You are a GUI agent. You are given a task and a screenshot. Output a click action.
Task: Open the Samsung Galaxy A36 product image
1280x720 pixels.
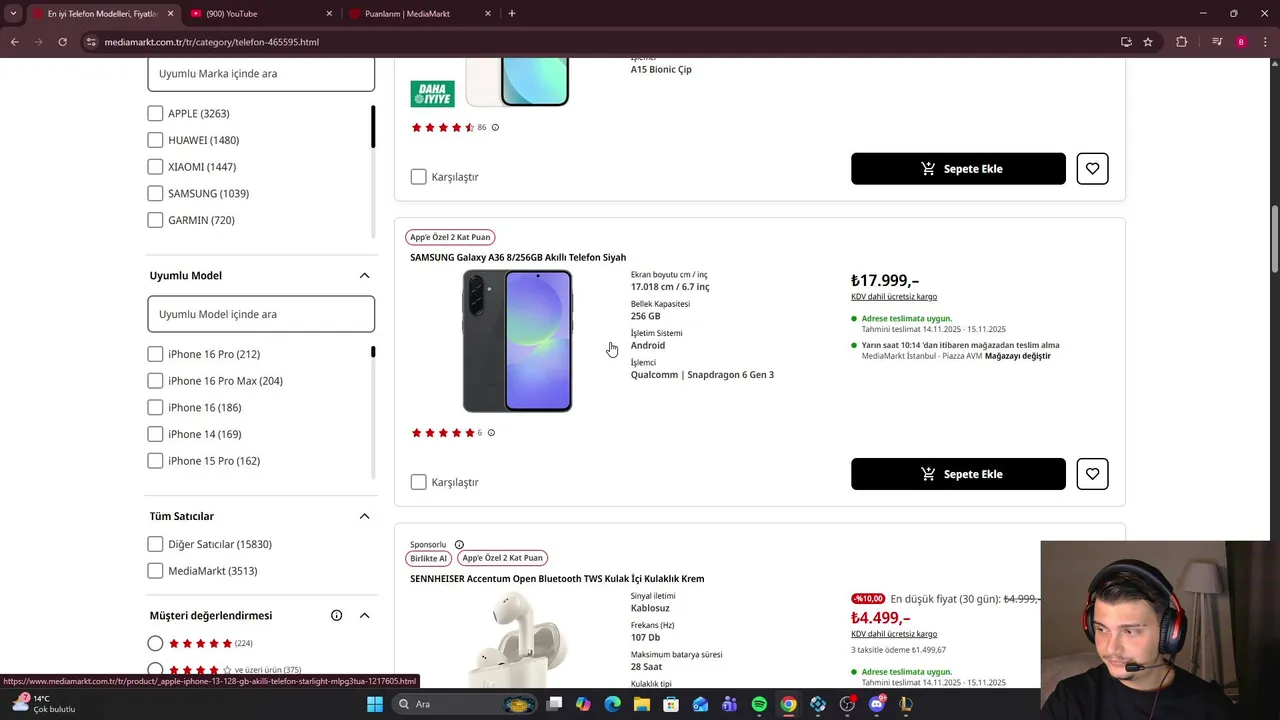517,341
